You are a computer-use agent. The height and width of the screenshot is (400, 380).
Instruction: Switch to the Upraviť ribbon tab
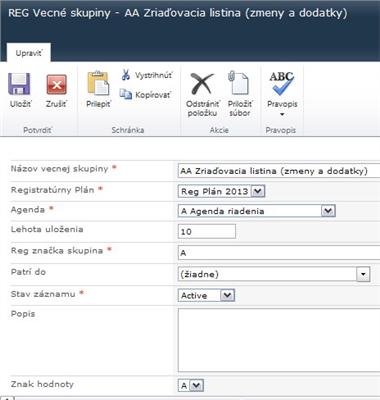(29, 53)
